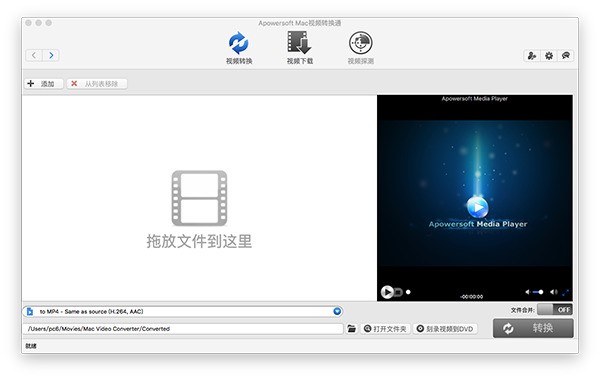
Task: Click the Apowersoft Media Player title text
Action: 474,99
